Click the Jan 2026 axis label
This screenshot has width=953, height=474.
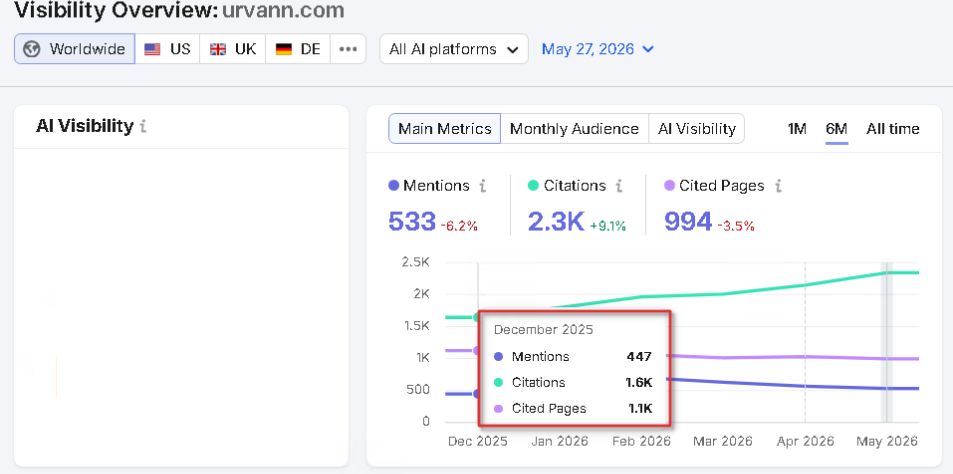(x=559, y=441)
